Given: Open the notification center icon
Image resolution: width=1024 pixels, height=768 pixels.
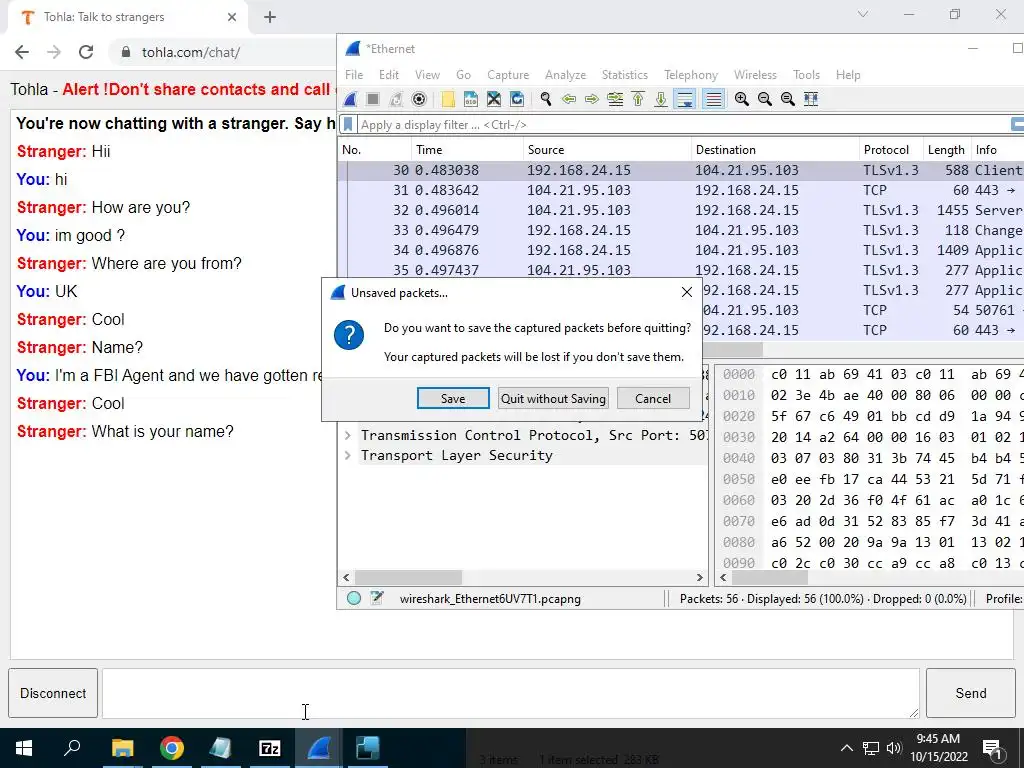Looking at the screenshot, I should 993,748.
